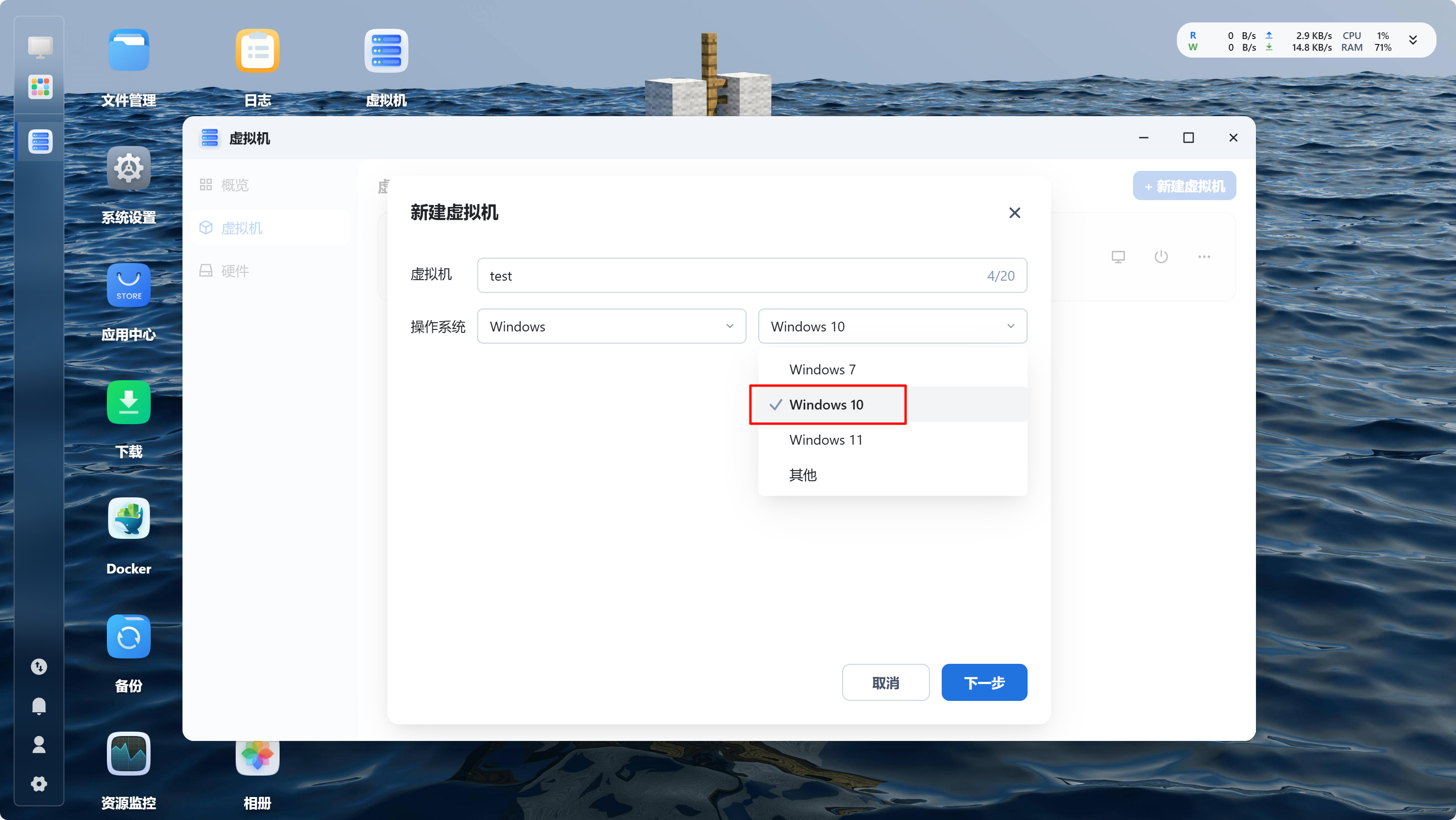Collapse the Windows 10 version dropdown

pyautogui.click(x=892, y=327)
